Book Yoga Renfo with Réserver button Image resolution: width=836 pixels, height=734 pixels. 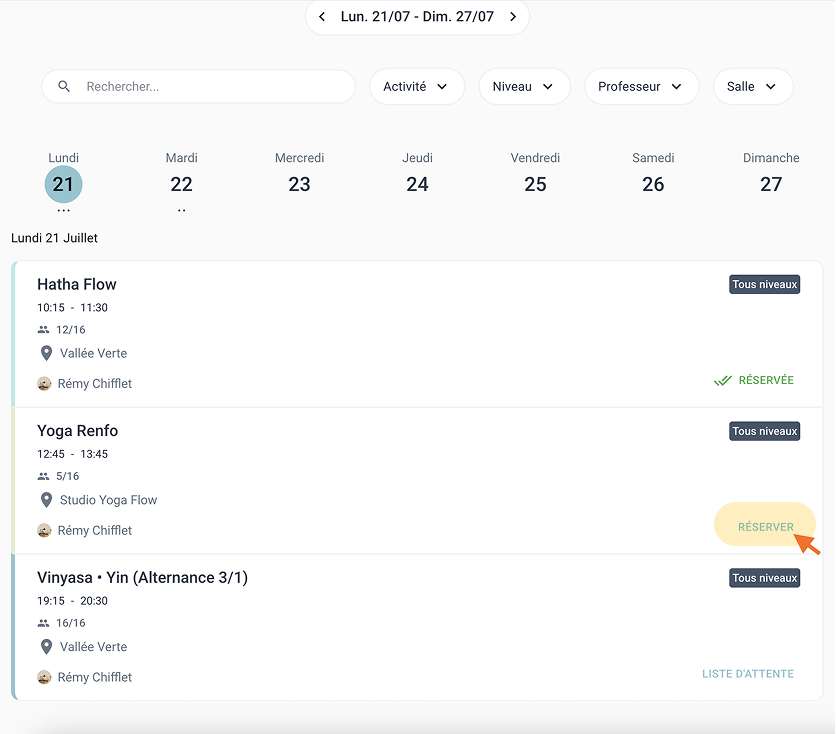765,527
